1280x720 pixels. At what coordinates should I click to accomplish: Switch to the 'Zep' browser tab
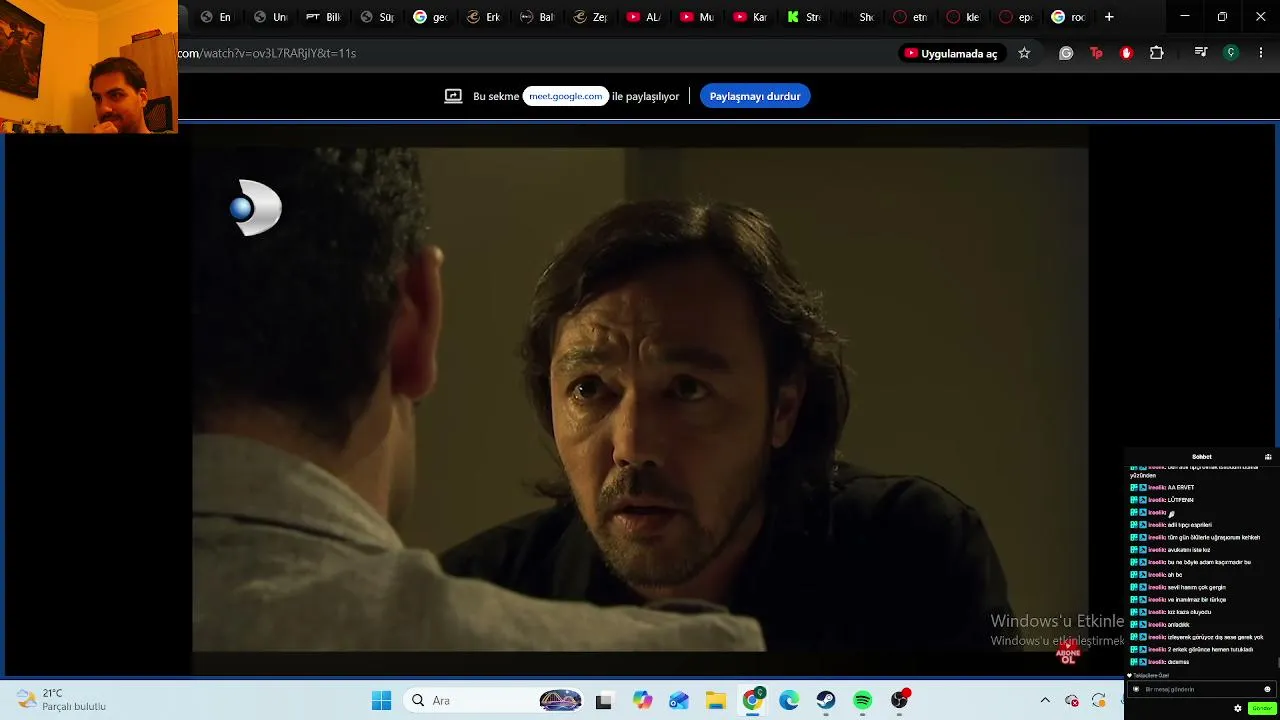591,17
